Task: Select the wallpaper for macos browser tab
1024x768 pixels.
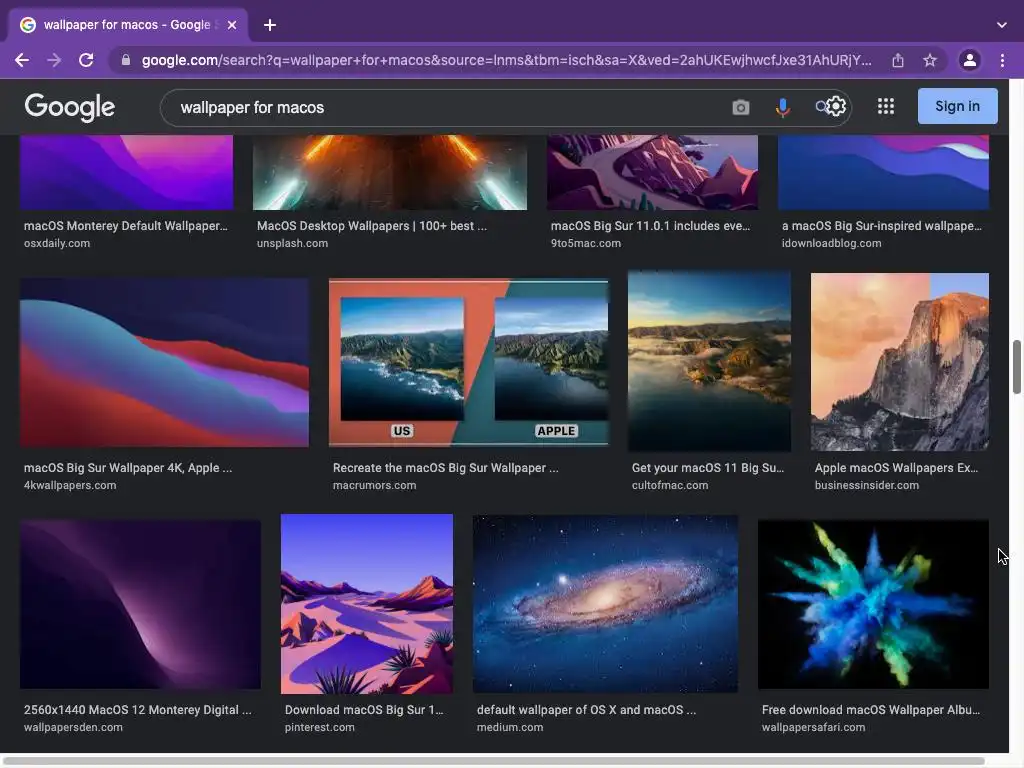Action: tap(128, 25)
